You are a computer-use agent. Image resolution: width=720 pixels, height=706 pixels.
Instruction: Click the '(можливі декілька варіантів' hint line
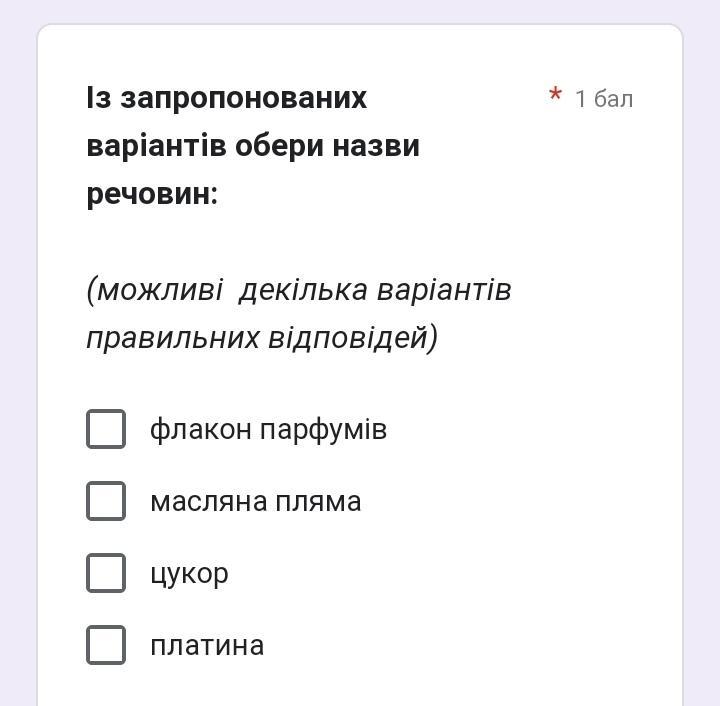pyautogui.click(x=299, y=290)
